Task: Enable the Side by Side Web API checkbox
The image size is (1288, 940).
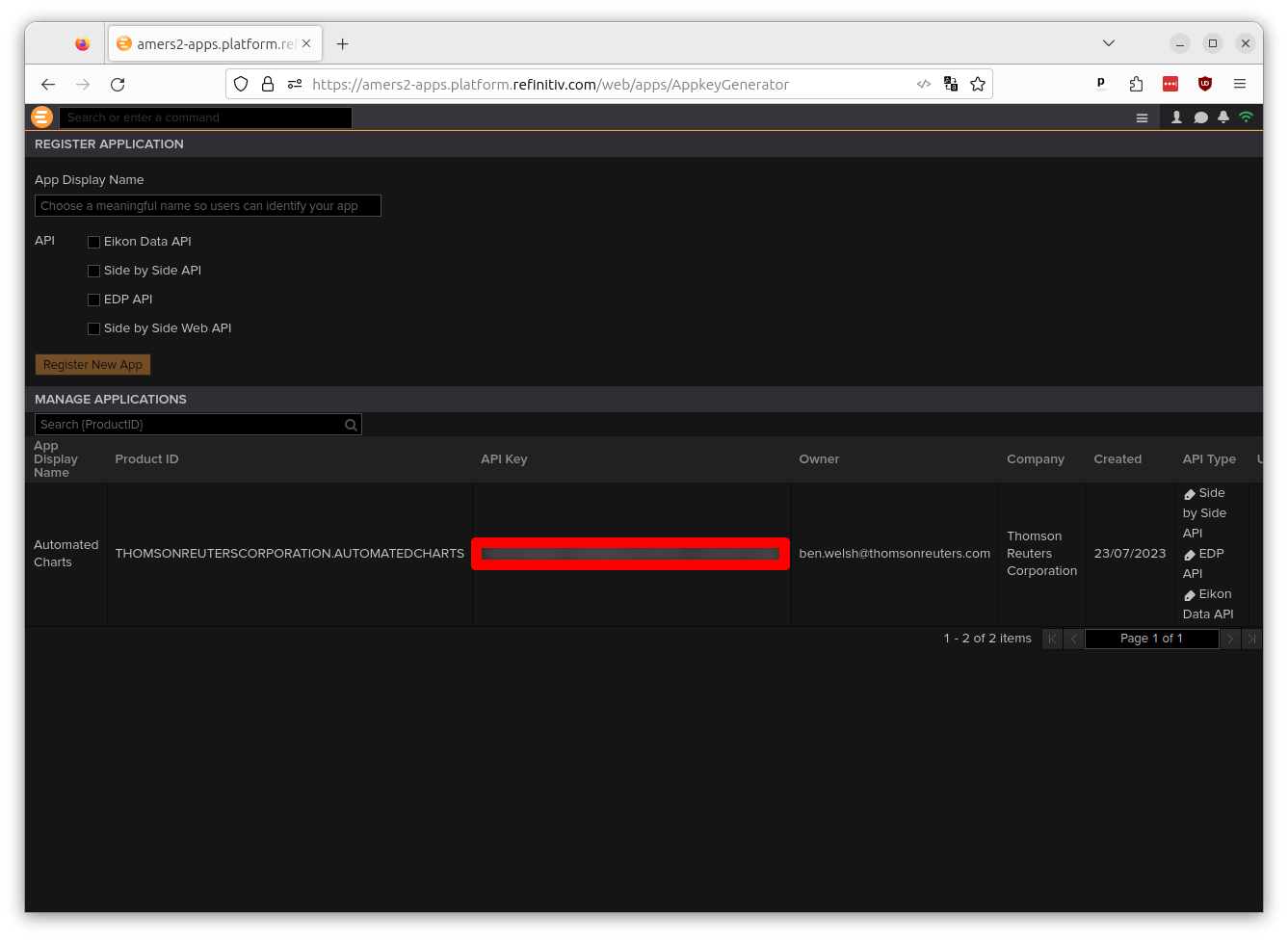Action: [x=93, y=328]
